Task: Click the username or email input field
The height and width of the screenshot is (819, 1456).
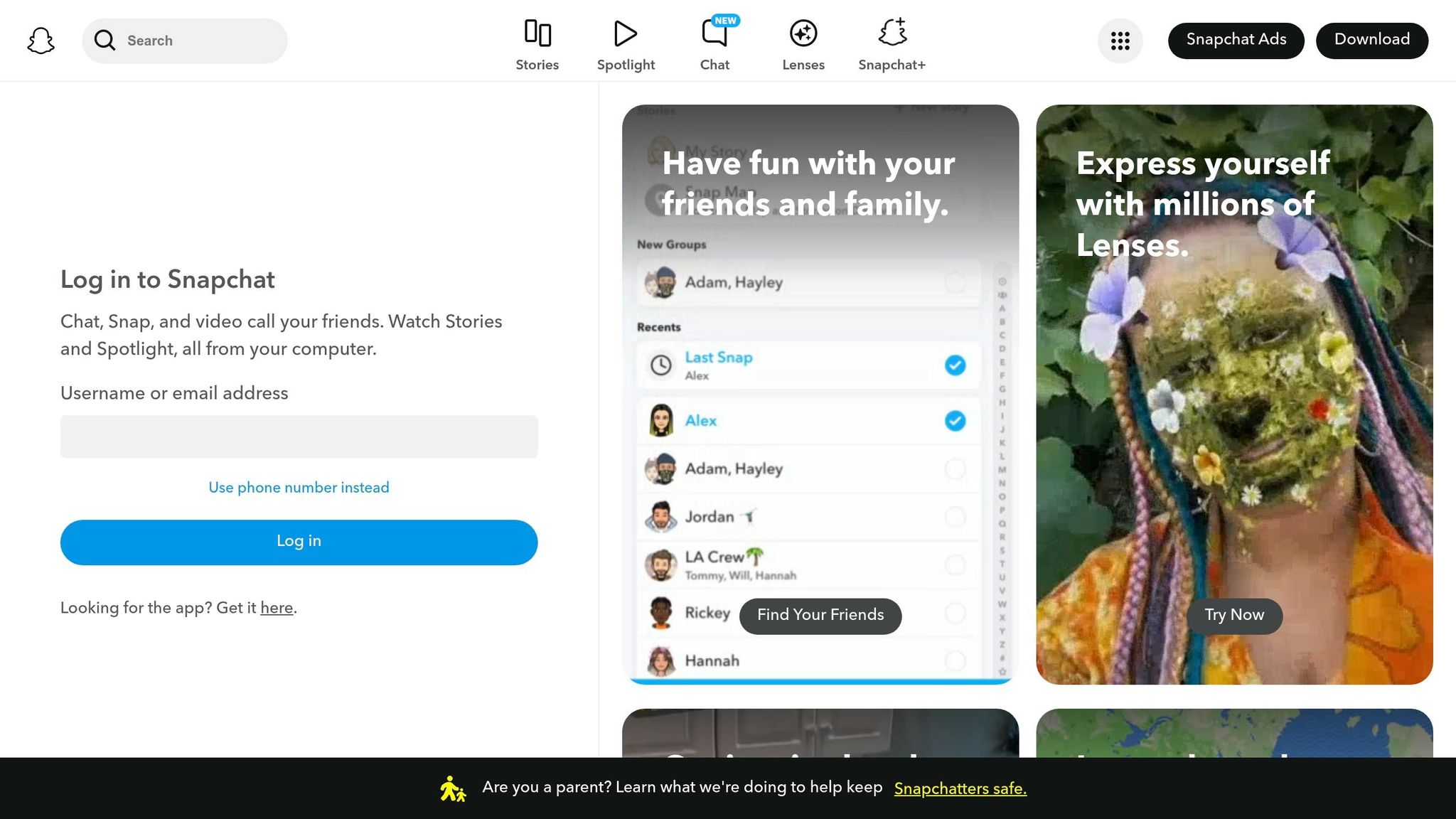Action: click(x=299, y=437)
